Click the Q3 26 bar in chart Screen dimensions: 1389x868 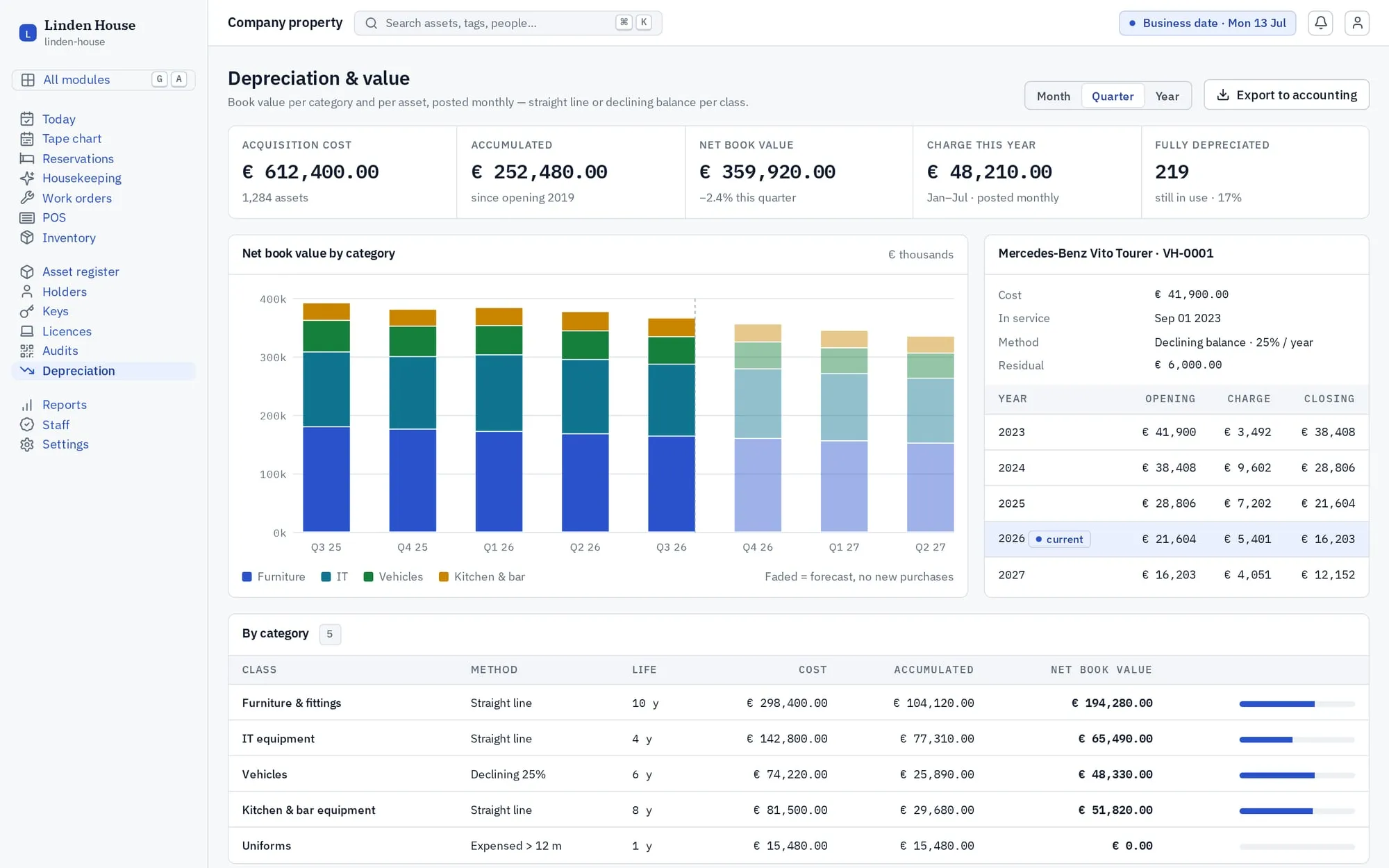671,425
